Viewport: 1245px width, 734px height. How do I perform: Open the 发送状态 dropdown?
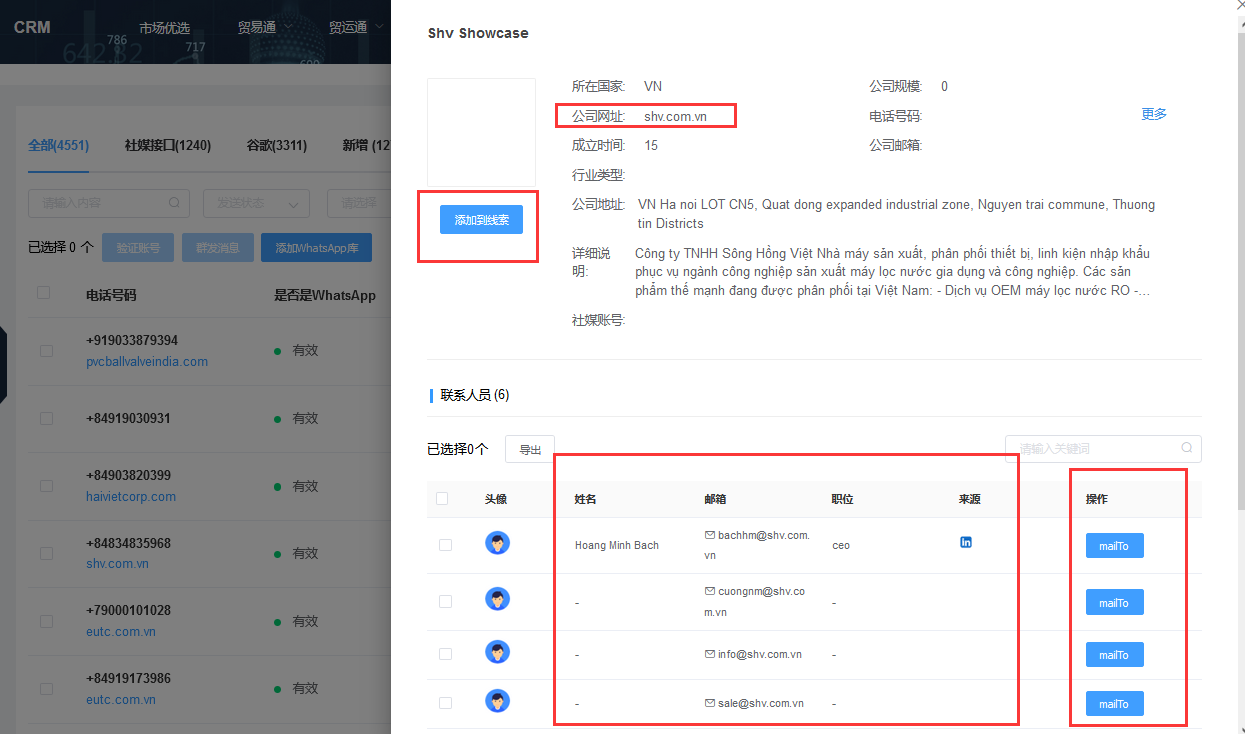[256, 203]
